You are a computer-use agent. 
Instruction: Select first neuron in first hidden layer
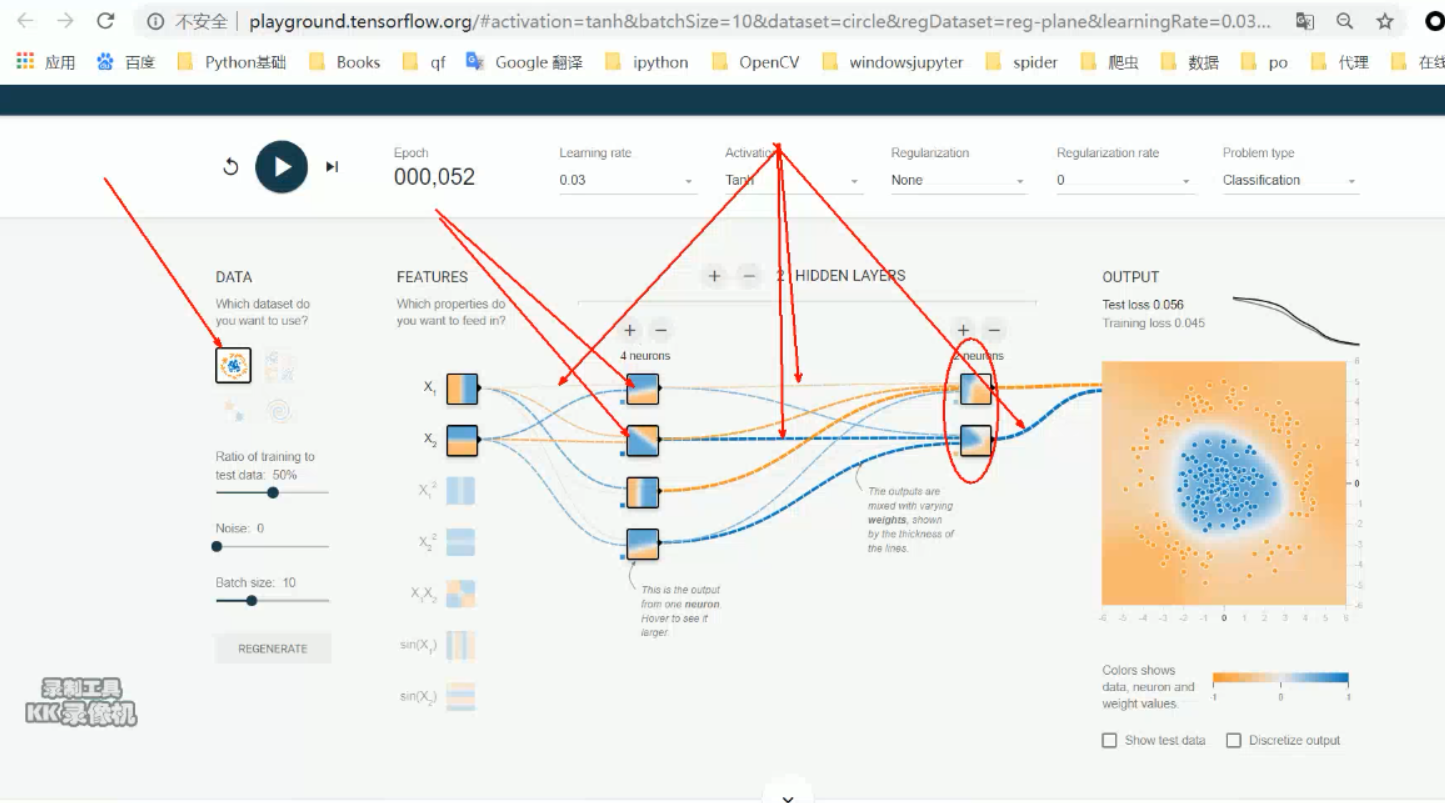click(x=643, y=389)
